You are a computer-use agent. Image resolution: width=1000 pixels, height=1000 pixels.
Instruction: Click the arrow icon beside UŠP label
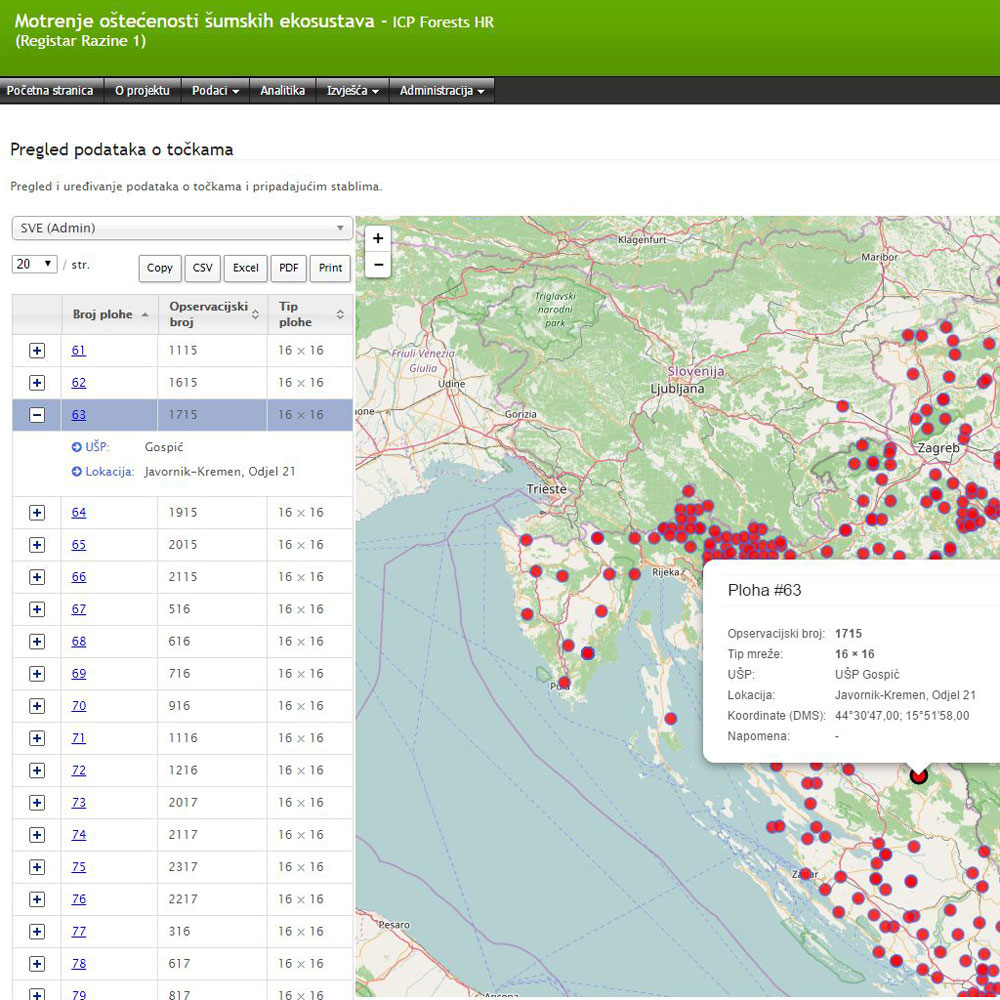(x=77, y=447)
